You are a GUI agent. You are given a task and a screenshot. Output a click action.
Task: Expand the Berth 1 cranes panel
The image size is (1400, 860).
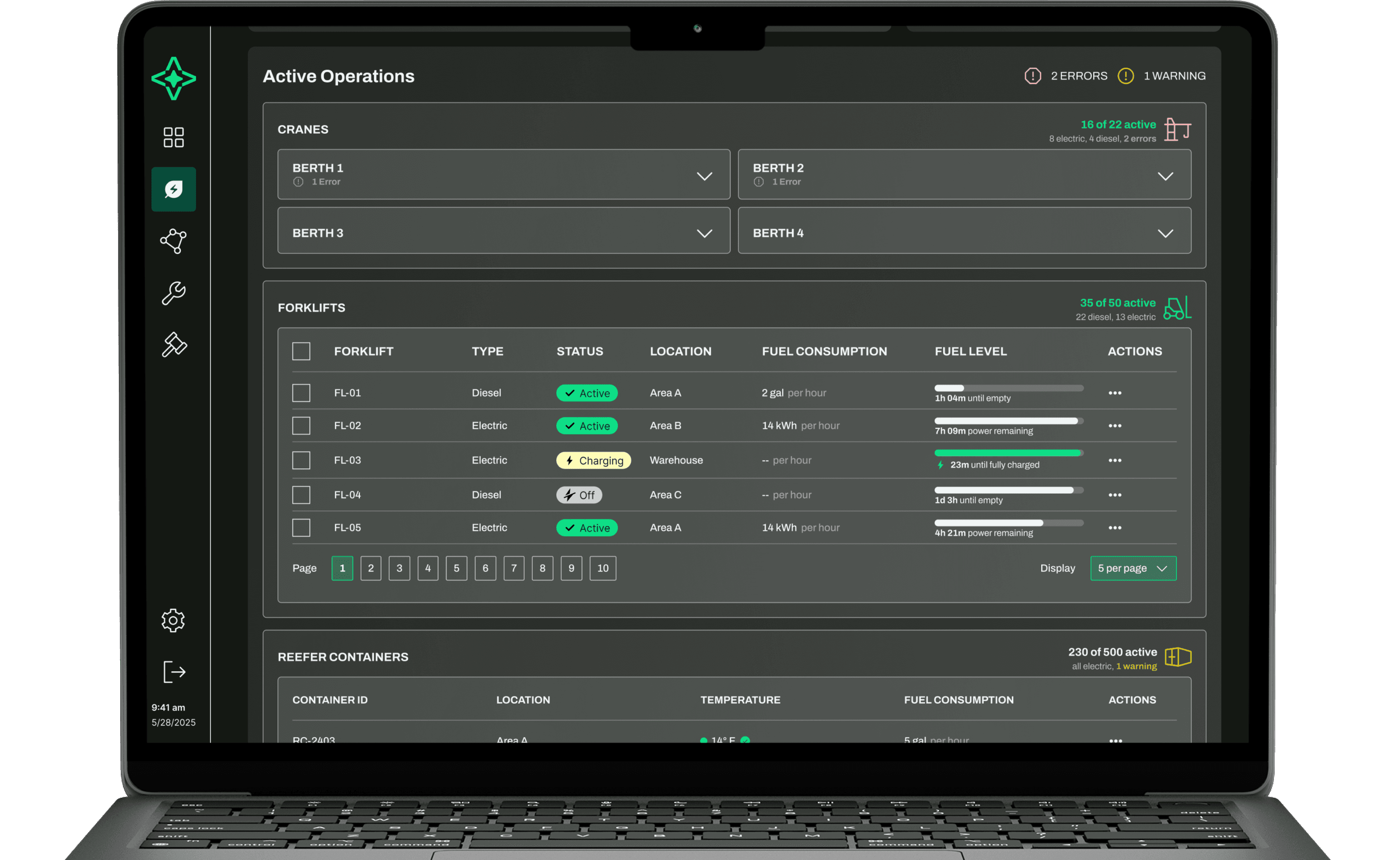705,176
